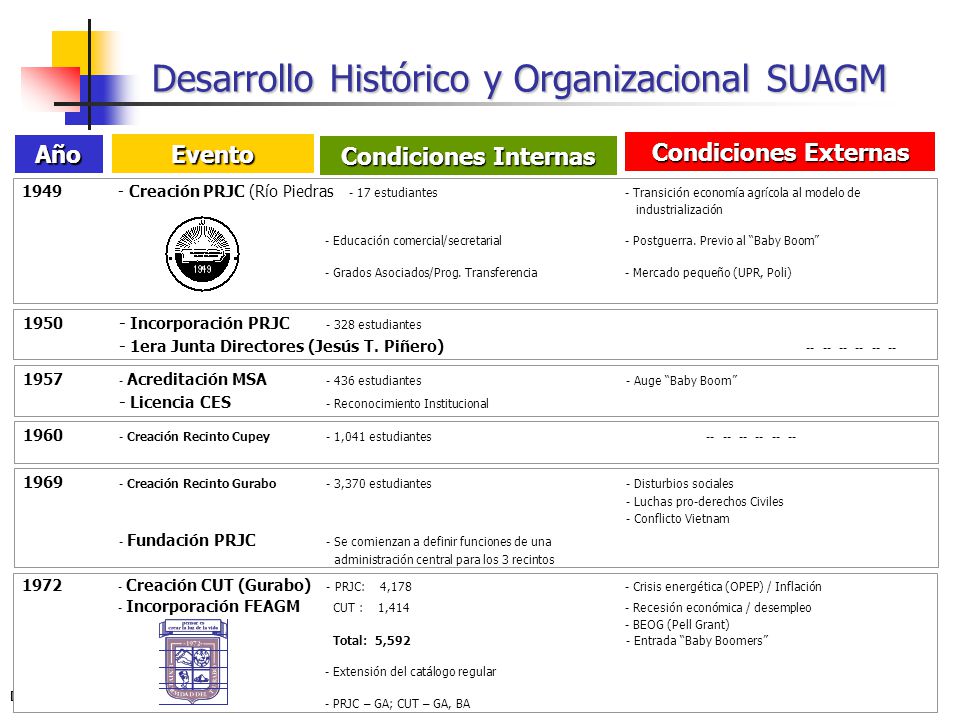The width and height of the screenshot is (960, 720).
Task: Click Disturbios sociales line
Action: click(680, 484)
